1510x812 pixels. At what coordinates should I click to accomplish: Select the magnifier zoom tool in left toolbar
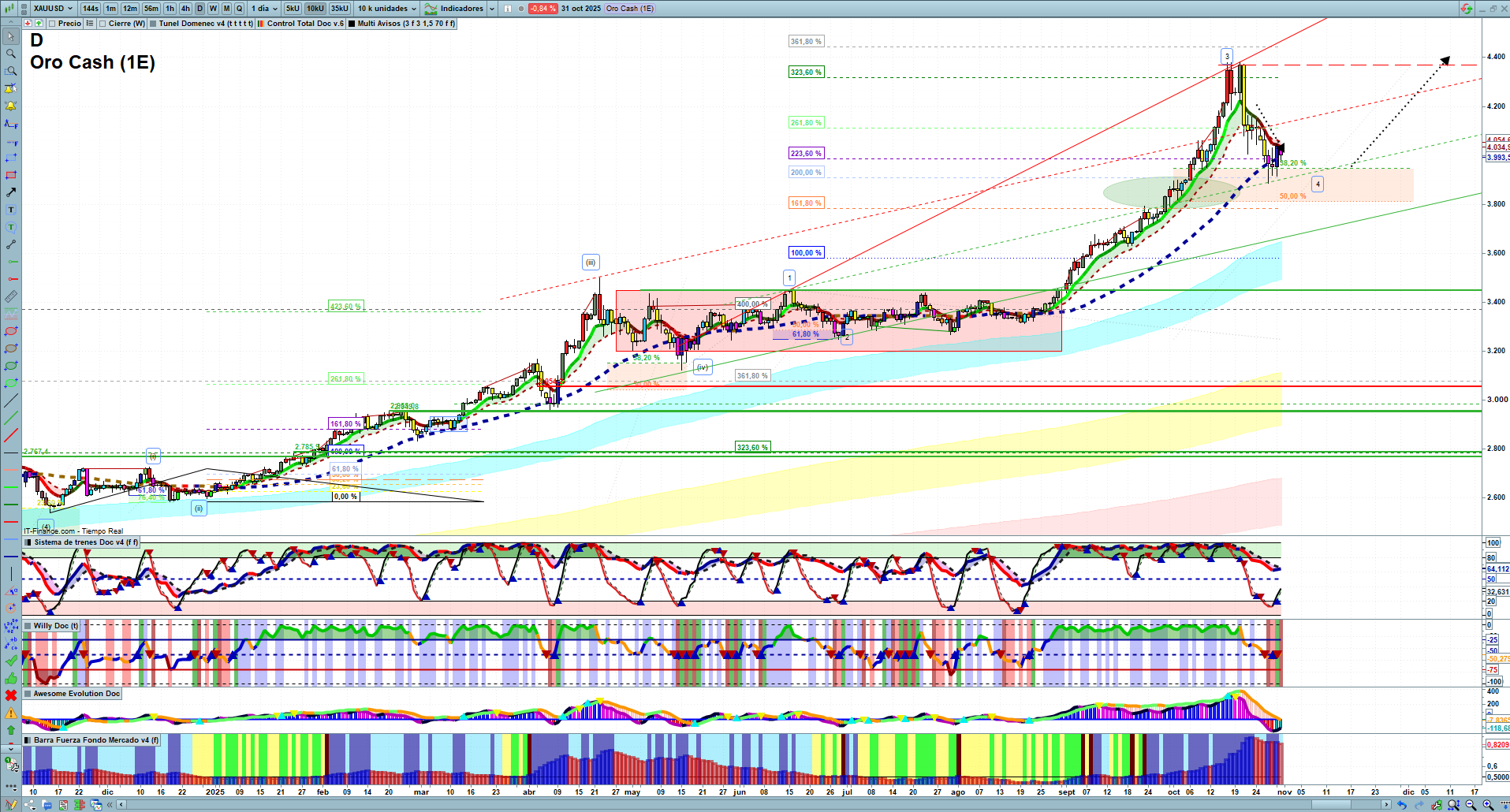11,54
